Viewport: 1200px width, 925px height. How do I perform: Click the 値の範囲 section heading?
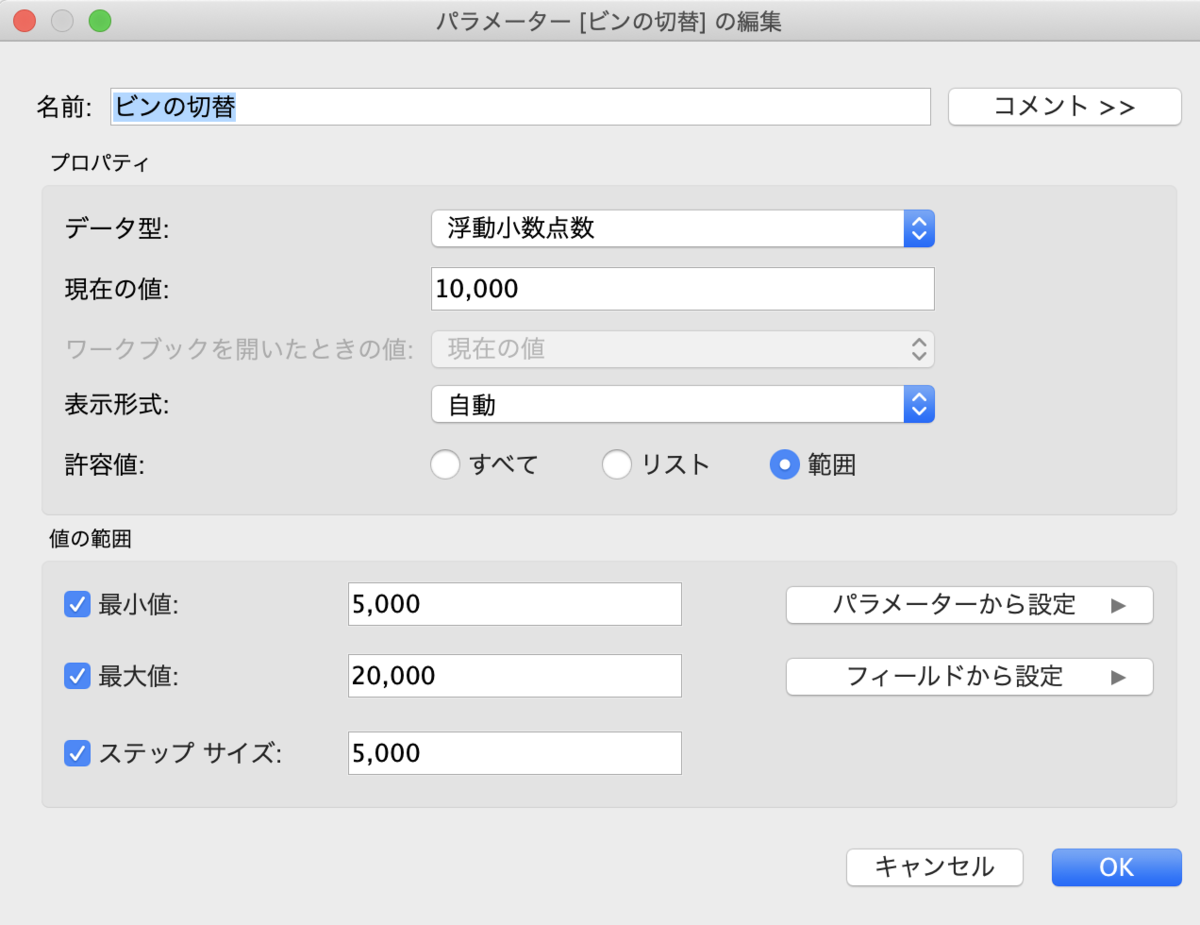91,539
